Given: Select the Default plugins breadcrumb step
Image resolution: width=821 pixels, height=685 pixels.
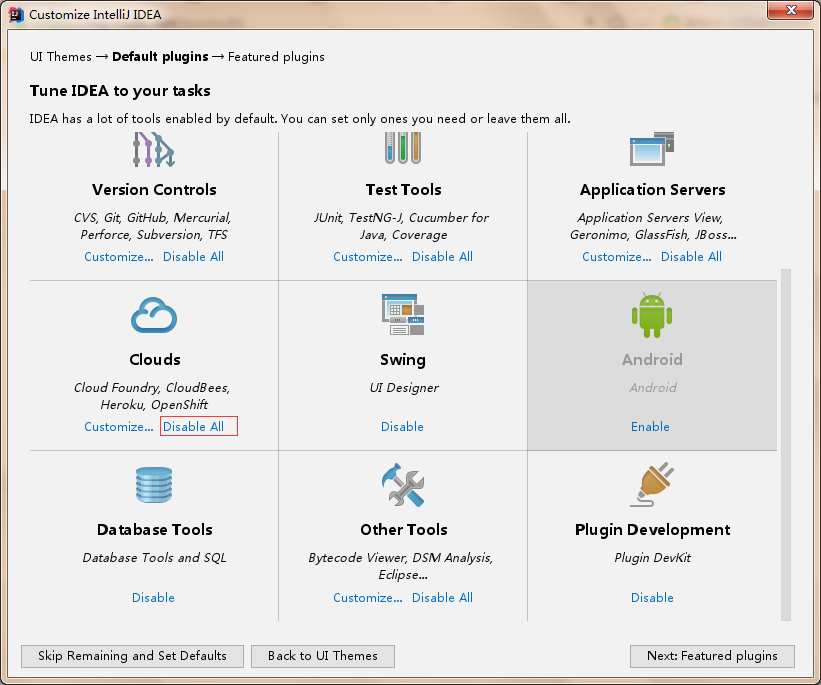Looking at the screenshot, I should (x=160, y=57).
